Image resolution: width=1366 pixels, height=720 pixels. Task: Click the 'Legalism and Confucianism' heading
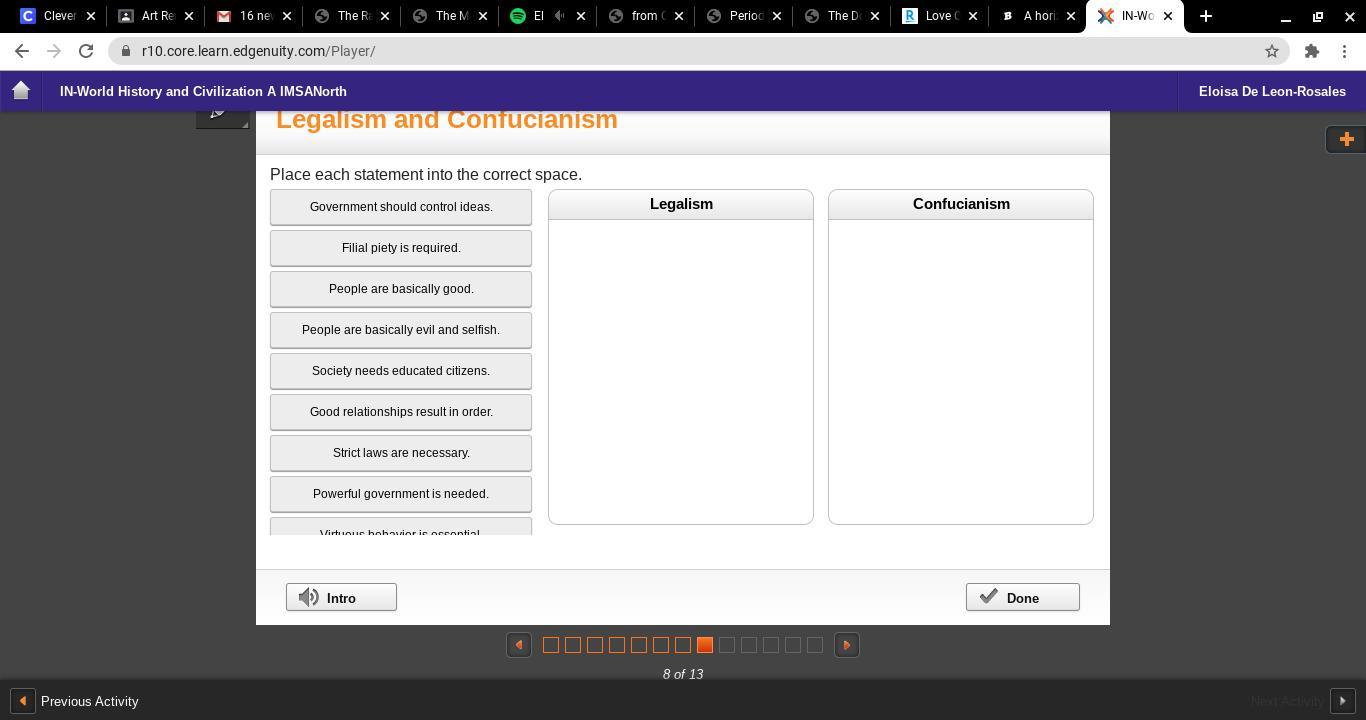pos(447,119)
